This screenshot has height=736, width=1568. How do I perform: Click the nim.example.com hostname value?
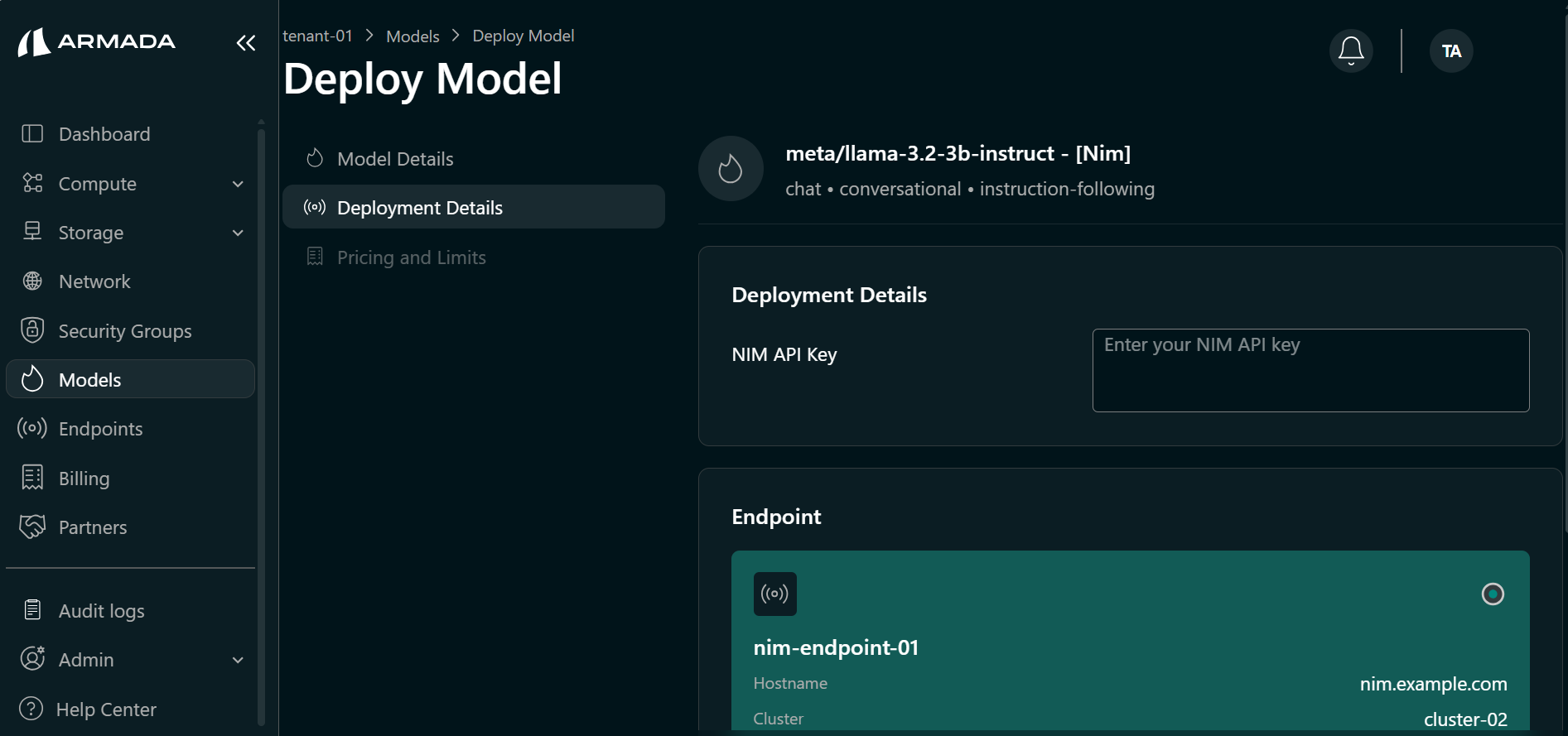coord(1433,684)
